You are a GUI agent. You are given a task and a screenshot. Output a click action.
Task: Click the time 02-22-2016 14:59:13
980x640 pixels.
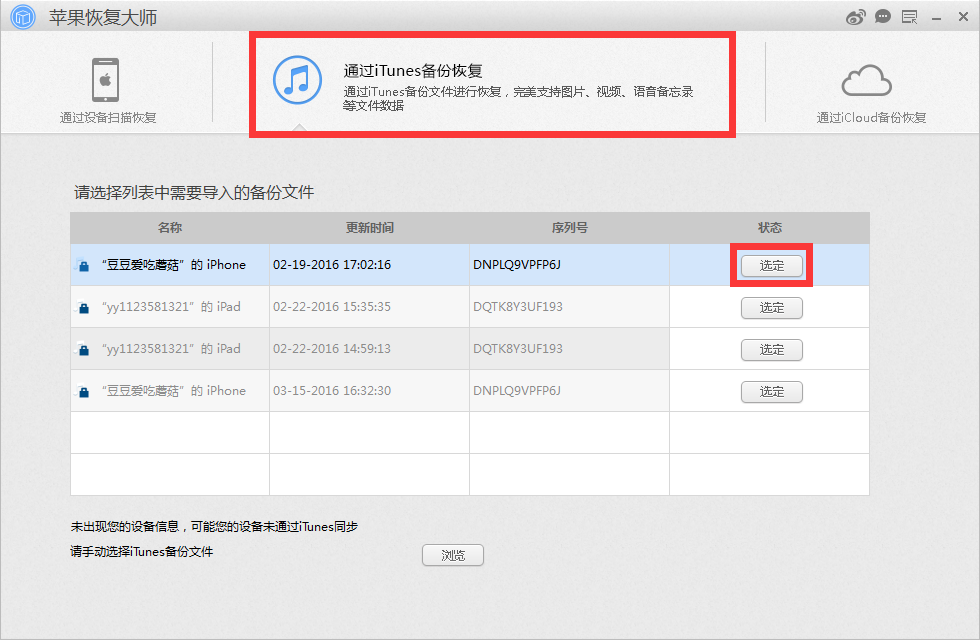coord(332,349)
